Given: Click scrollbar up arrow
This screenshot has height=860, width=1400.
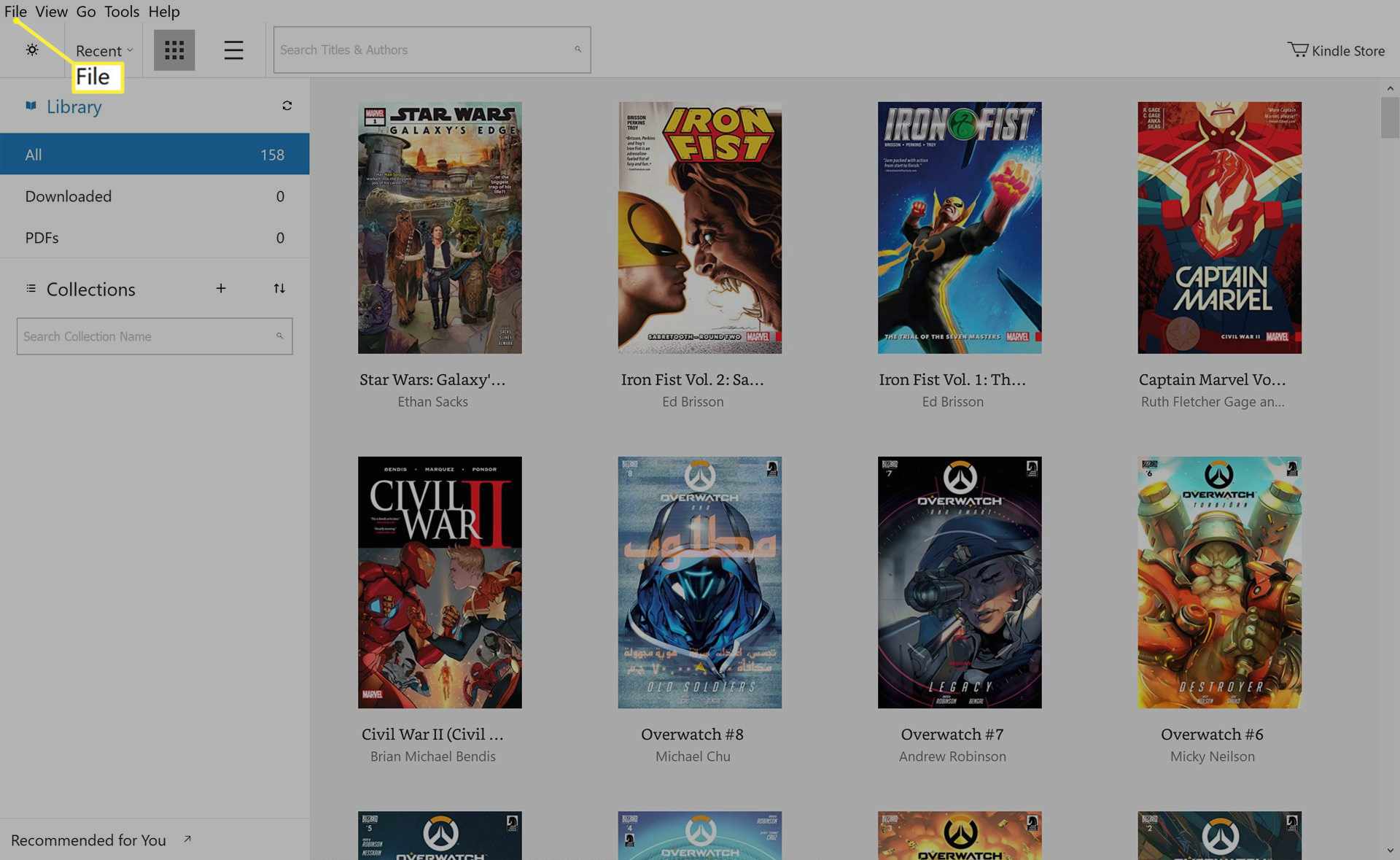Looking at the screenshot, I should coord(1390,88).
